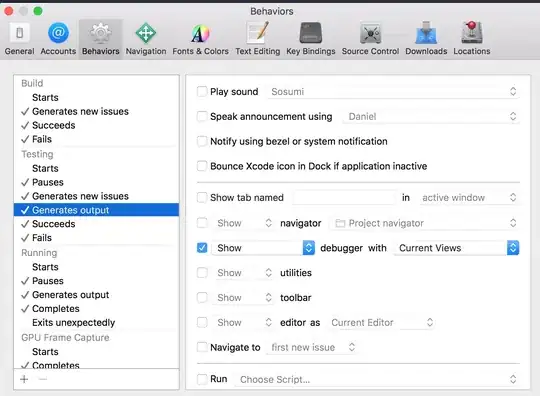Select Testing Starts behavior
Image resolution: width=540 pixels, height=396 pixels.
pos(96,168)
